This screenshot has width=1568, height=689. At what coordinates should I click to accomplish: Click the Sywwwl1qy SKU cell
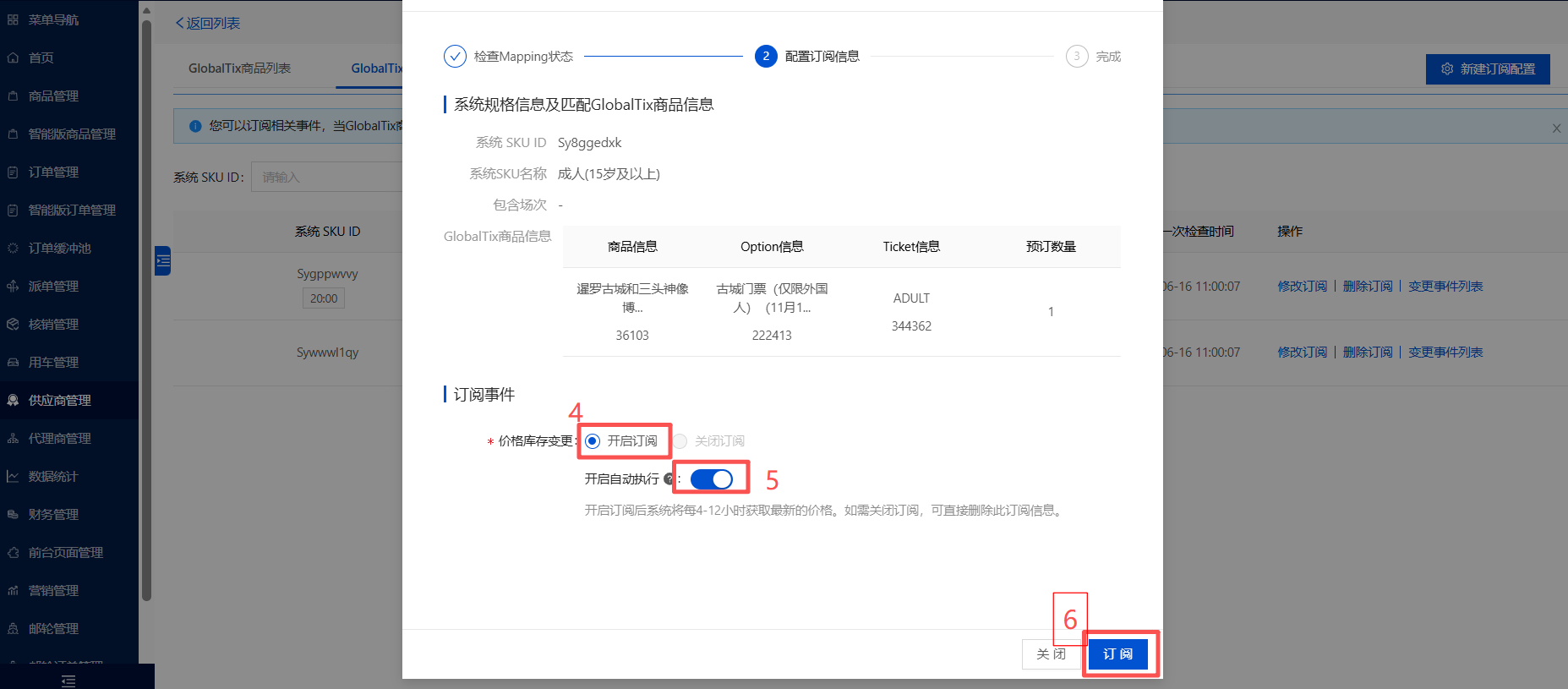[327, 352]
